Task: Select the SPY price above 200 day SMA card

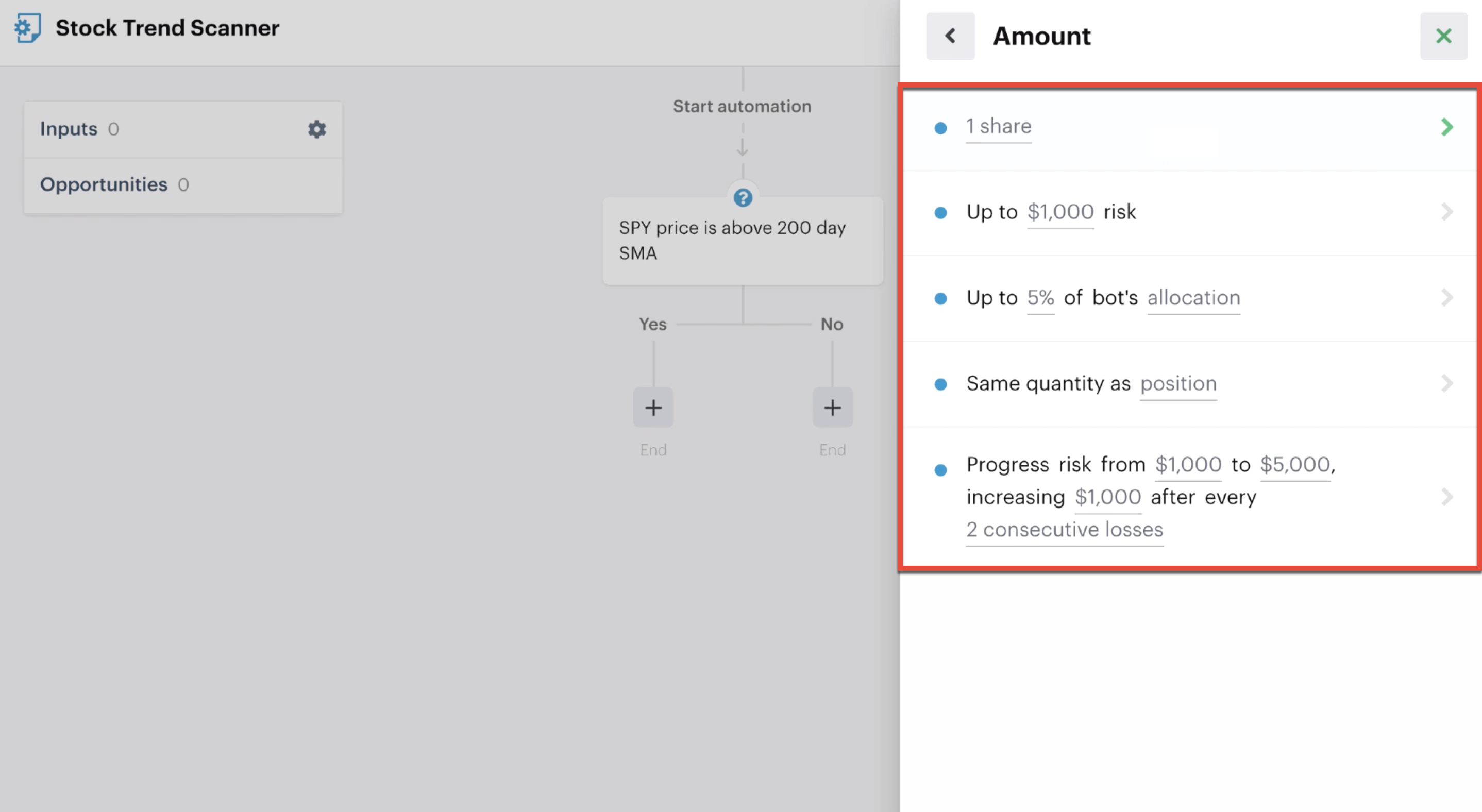Action: click(x=743, y=241)
